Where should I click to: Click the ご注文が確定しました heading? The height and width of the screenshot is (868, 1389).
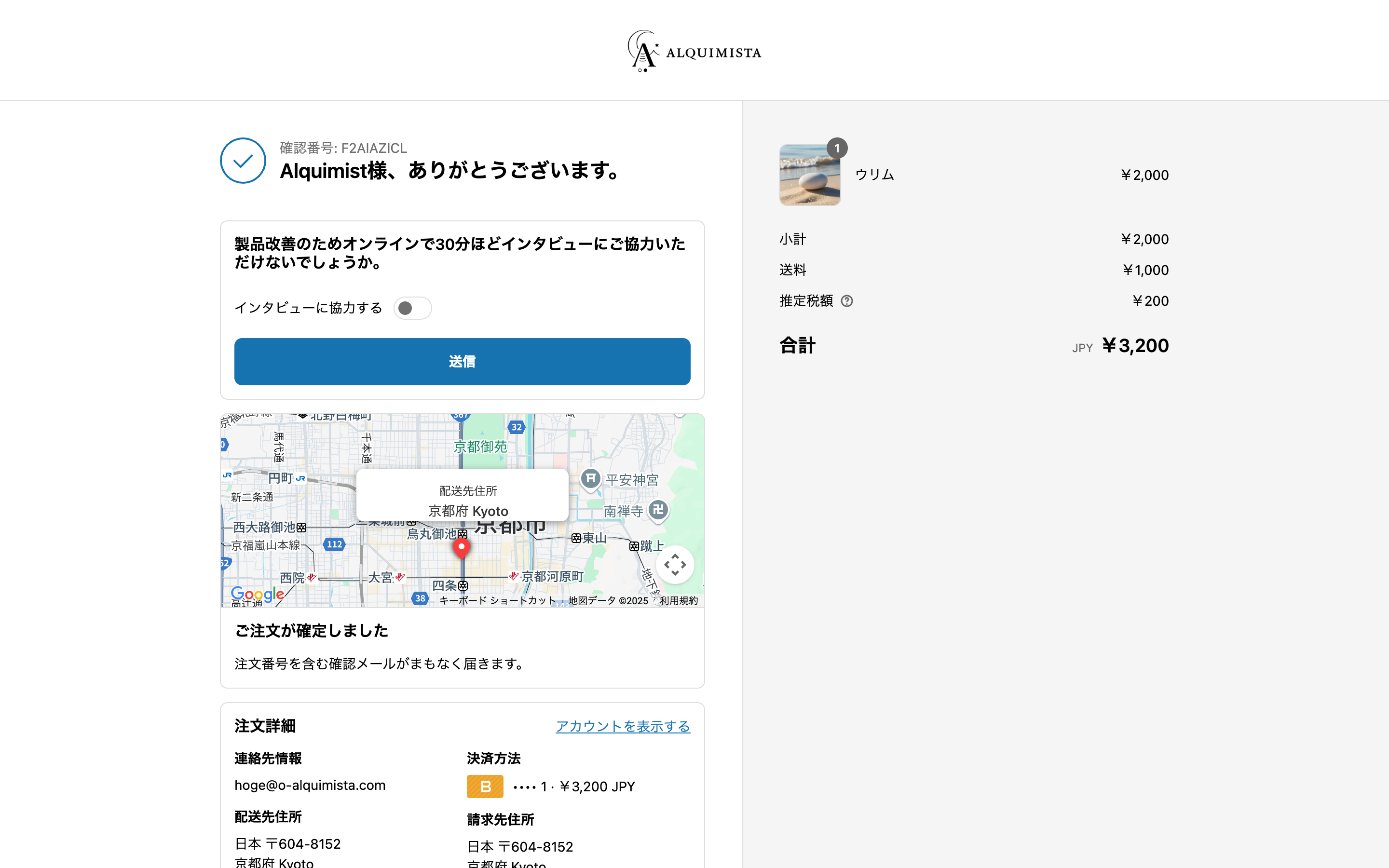(x=312, y=631)
